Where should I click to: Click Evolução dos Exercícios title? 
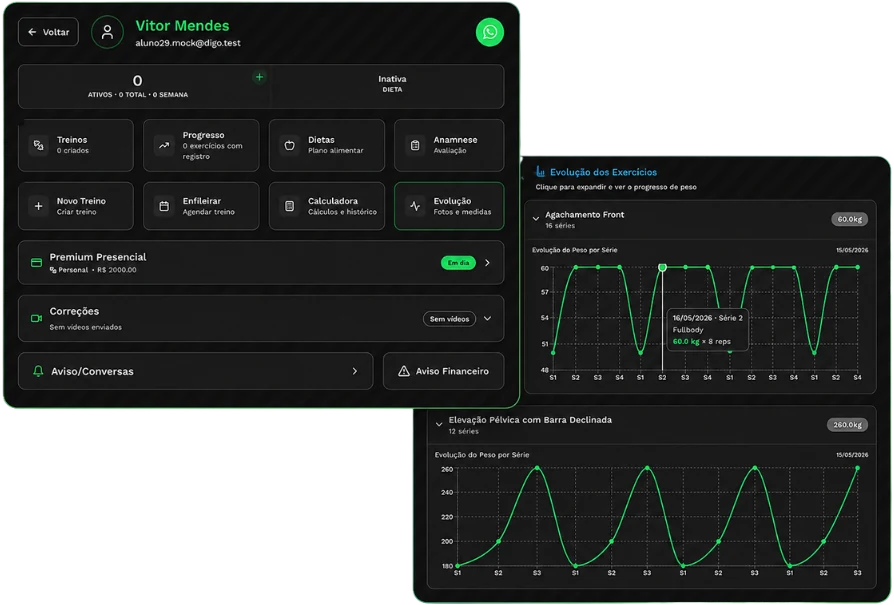coord(603,172)
